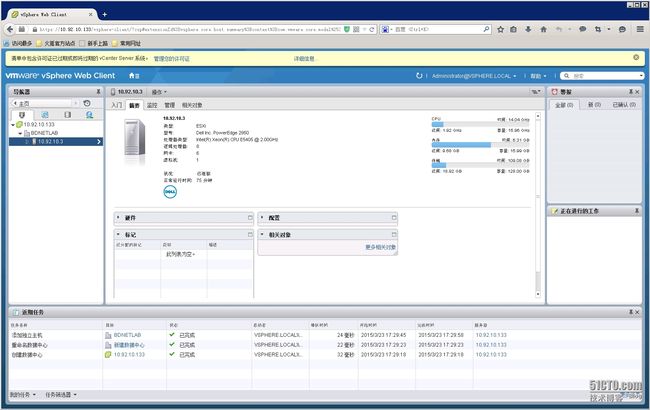Image resolution: width=650 pixels, height=410 pixels.
Task: Switch to the Getting Started tab
Action: click(117, 105)
